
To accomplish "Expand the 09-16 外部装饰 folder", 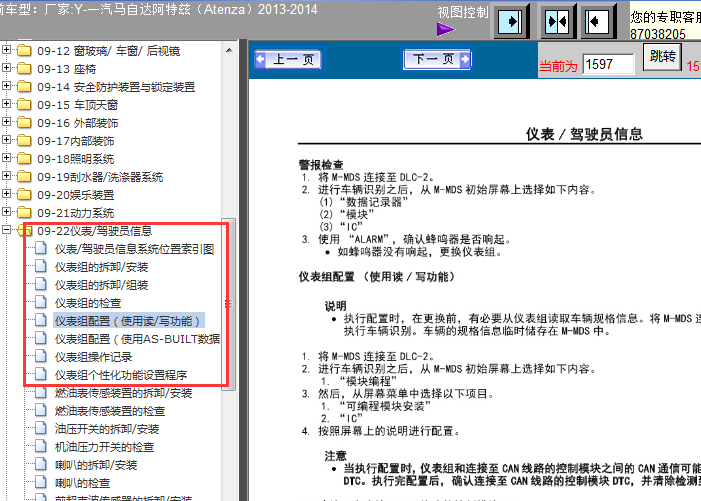I will click(x=6, y=122).
